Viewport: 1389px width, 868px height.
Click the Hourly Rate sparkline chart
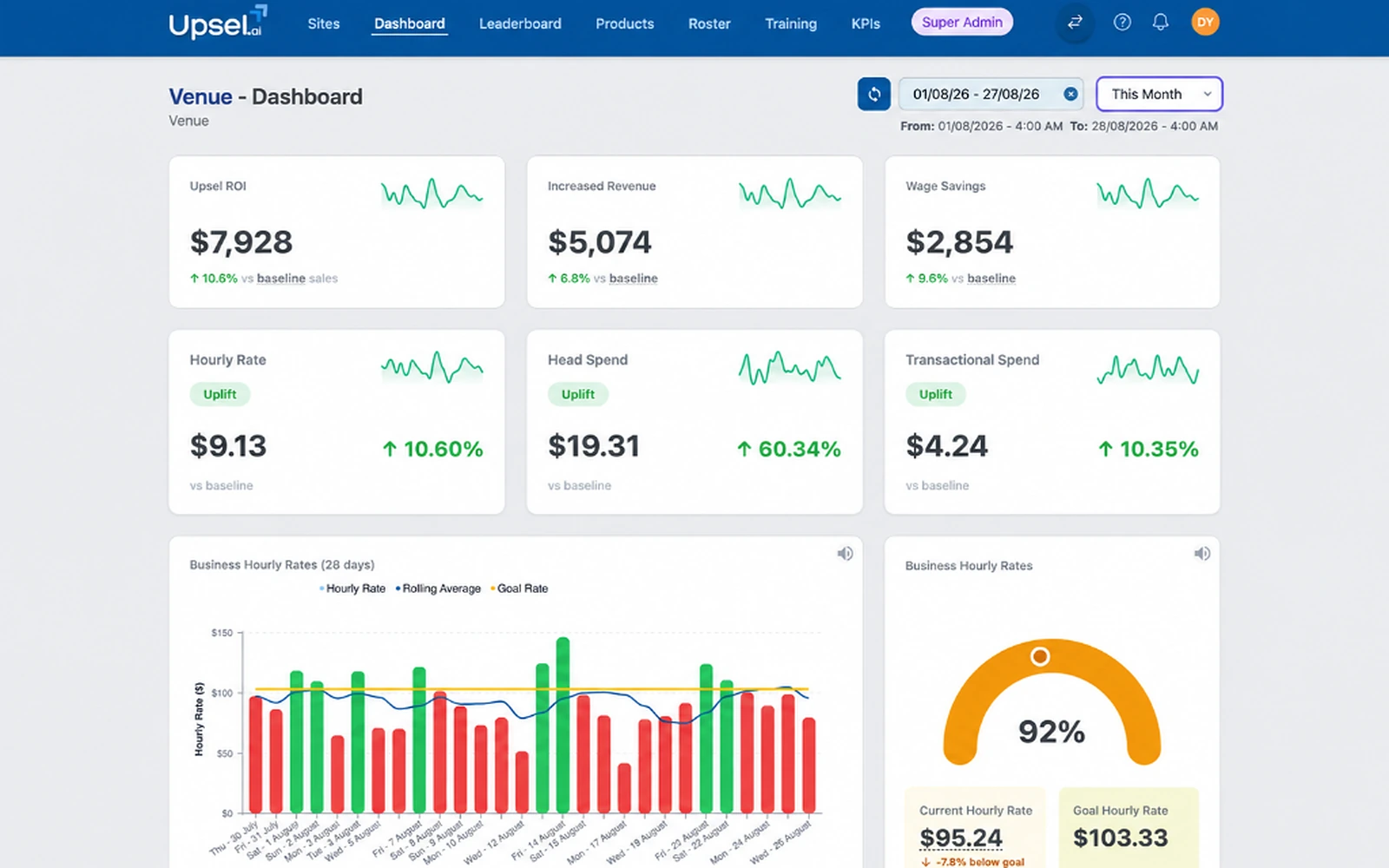pos(431,367)
